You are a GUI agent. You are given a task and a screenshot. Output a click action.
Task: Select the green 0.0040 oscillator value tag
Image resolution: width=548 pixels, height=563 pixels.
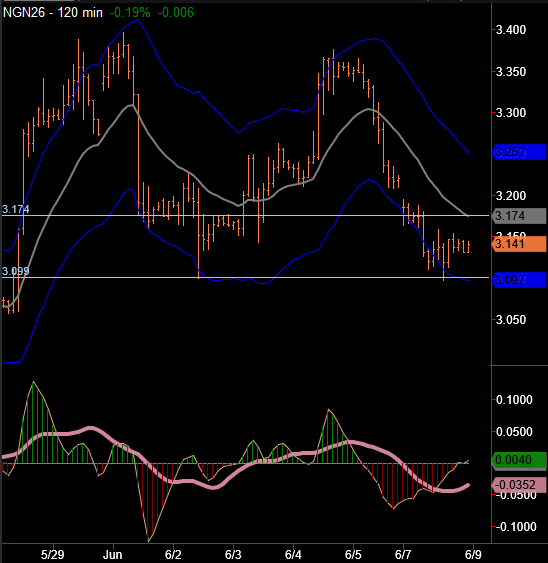point(519,460)
